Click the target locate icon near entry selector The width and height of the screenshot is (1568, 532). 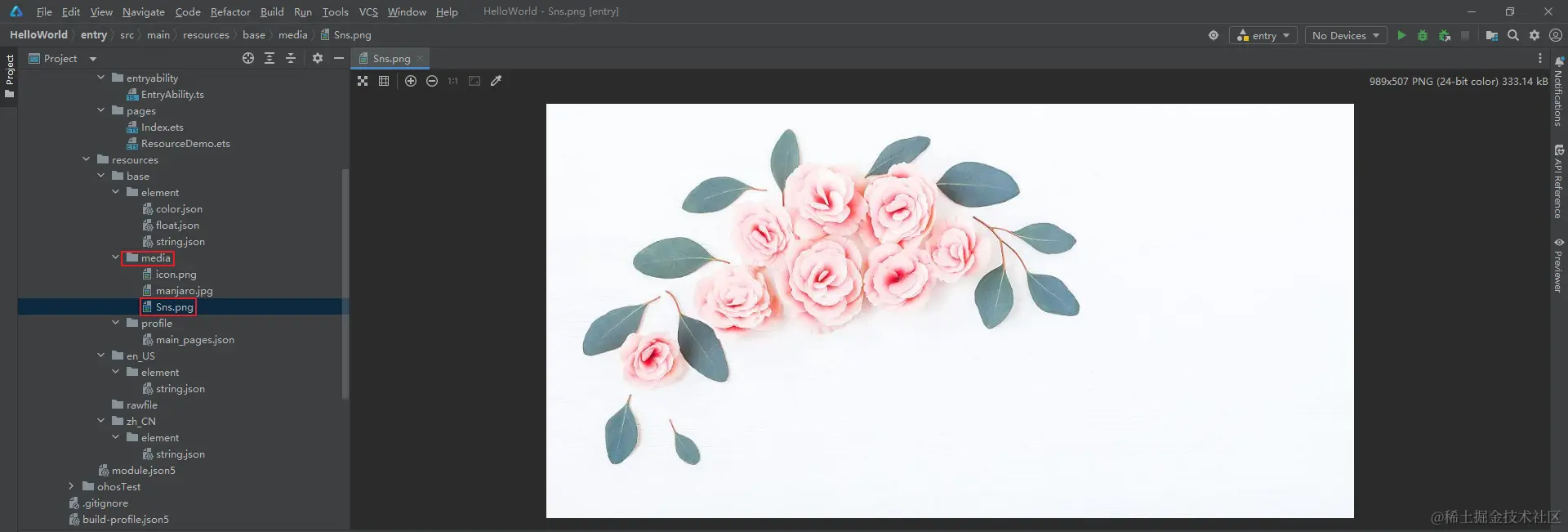(x=1214, y=35)
